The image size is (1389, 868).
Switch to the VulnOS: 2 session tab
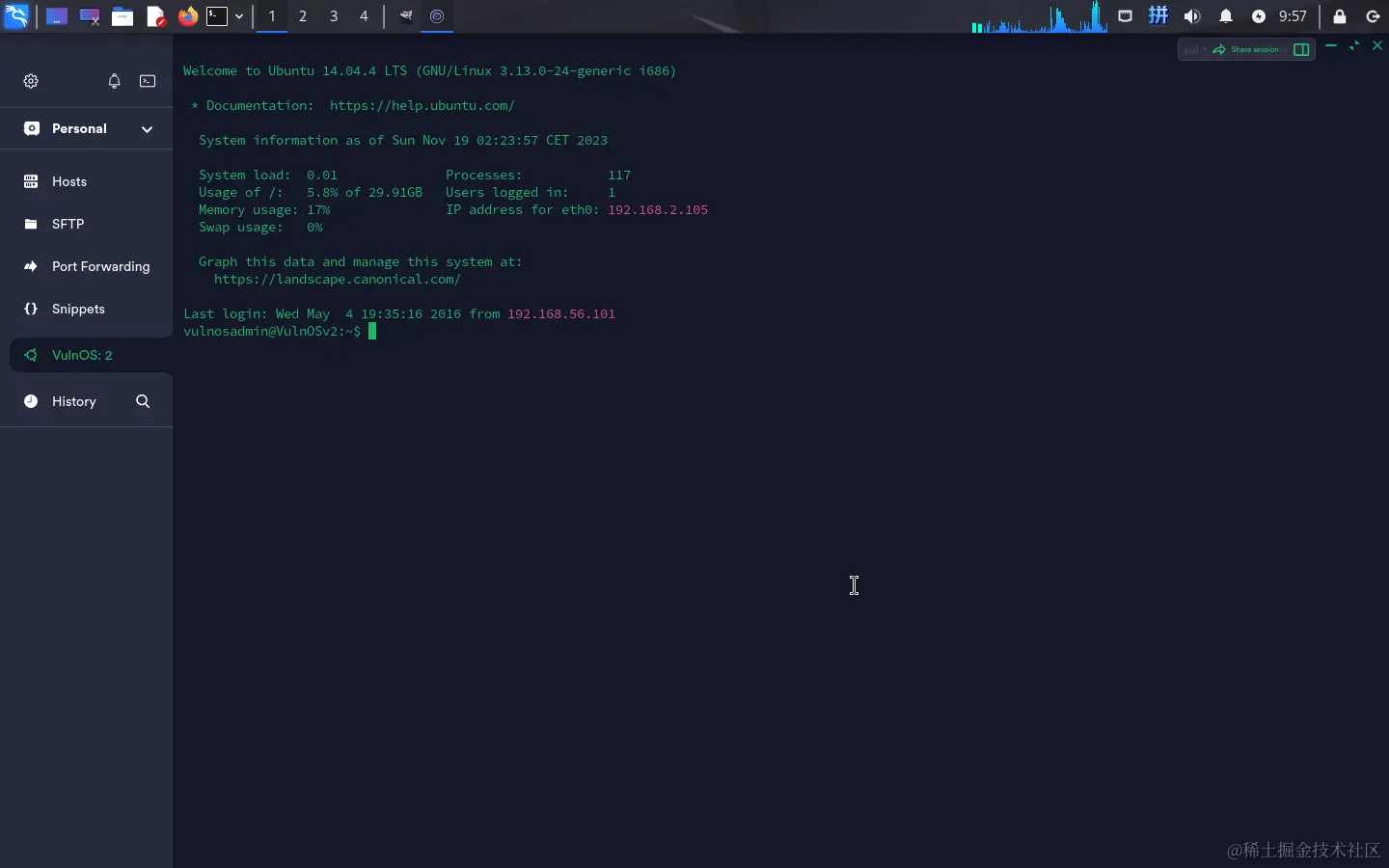(x=91, y=355)
